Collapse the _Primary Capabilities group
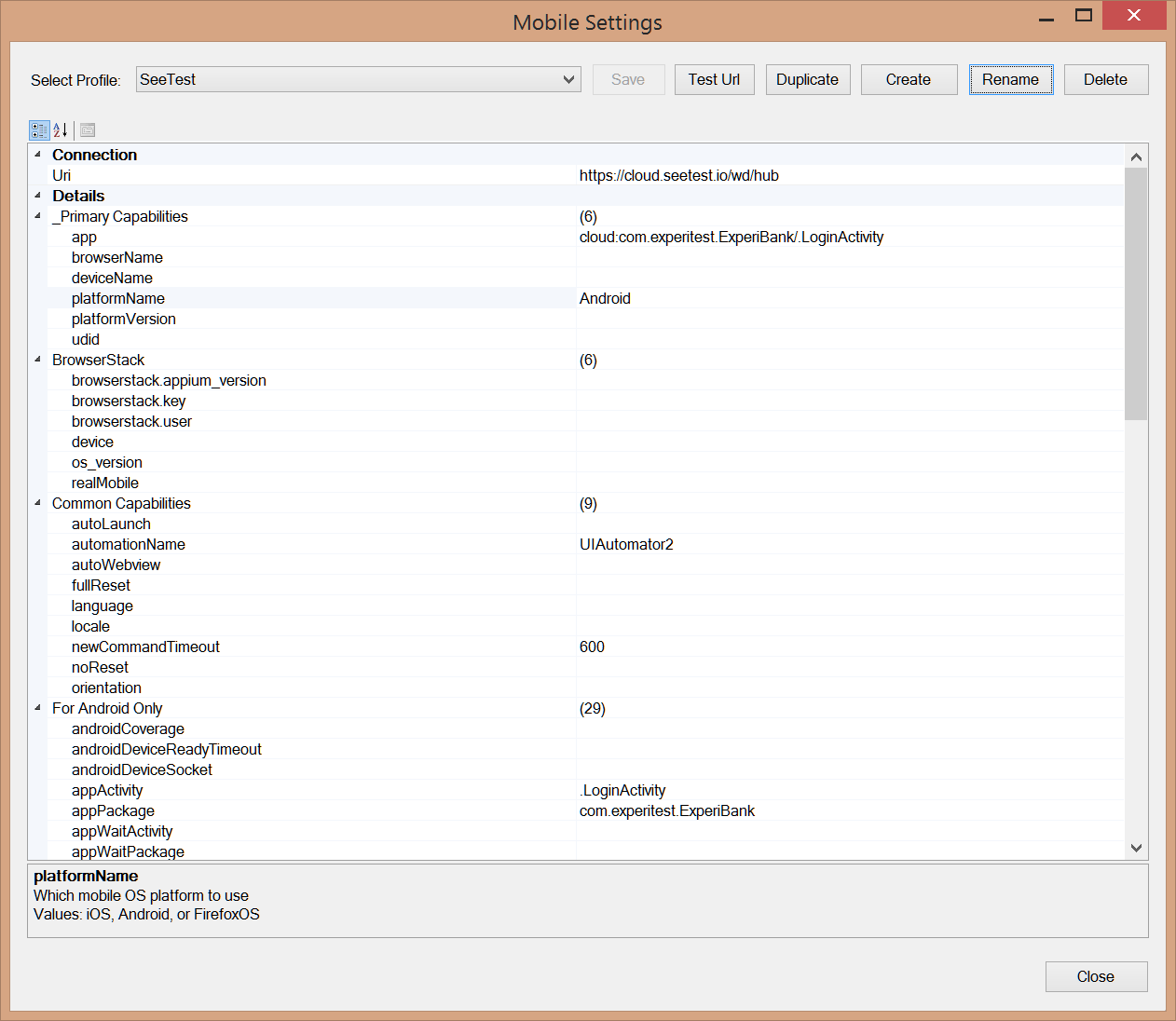Image resolution: width=1176 pixels, height=1021 pixels. pyautogui.click(x=38, y=216)
